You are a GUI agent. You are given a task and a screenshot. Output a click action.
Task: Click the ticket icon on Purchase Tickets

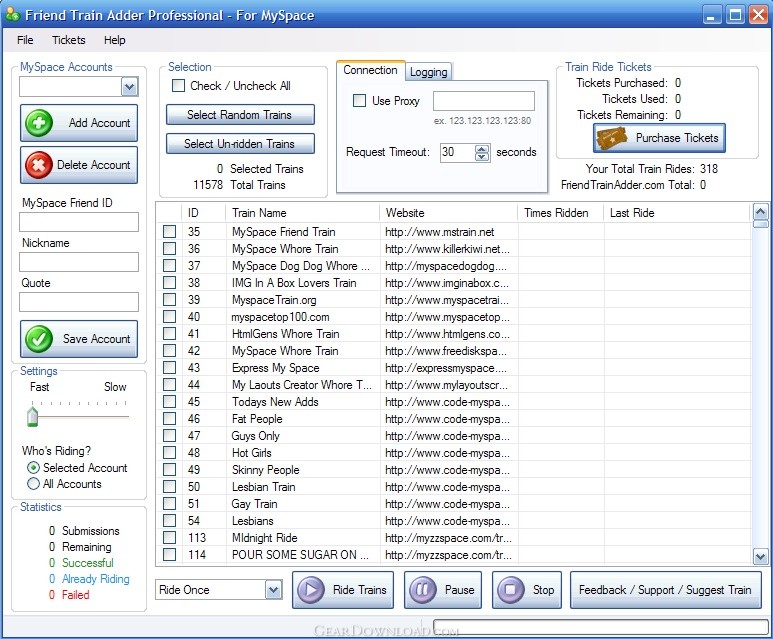tap(612, 138)
